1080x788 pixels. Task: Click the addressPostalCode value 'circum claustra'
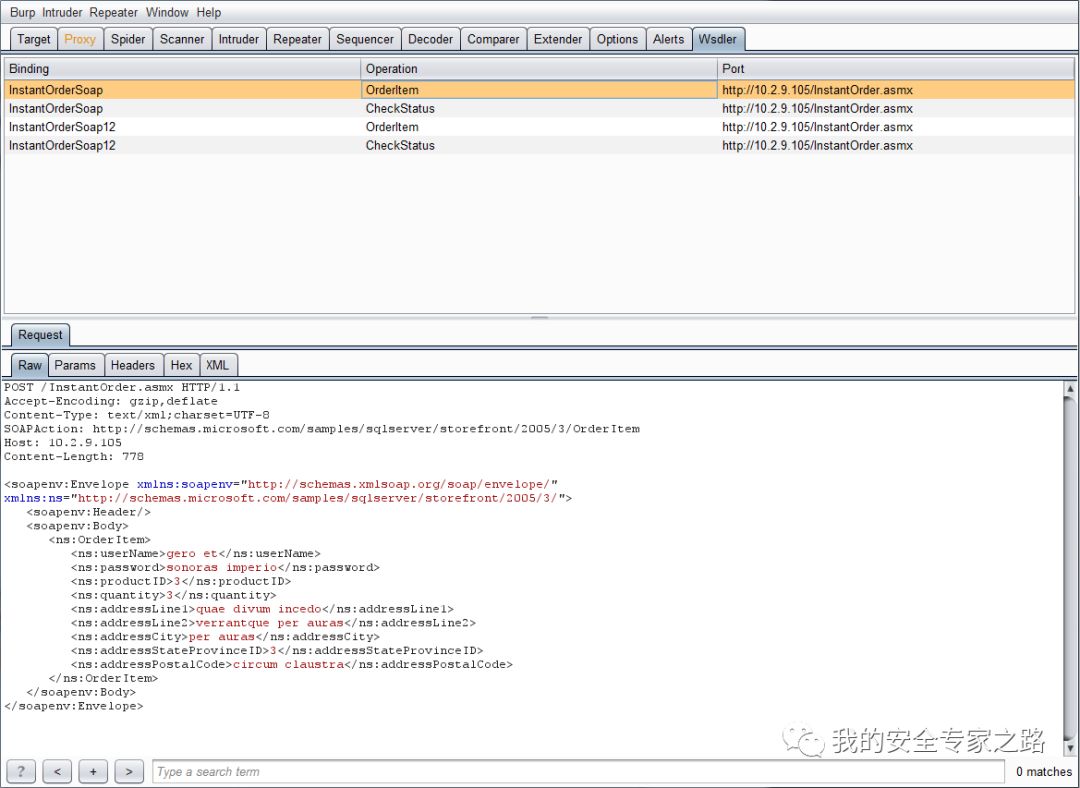tap(289, 664)
